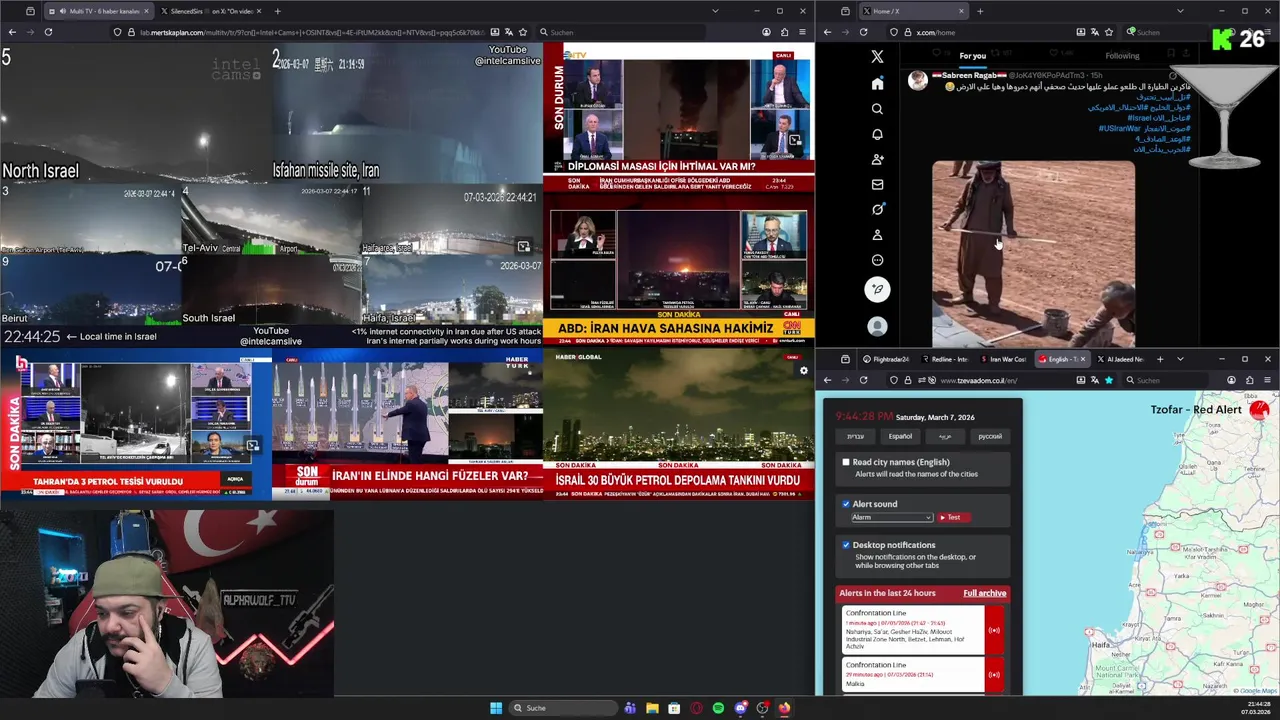This screenshot has width=1280, height=720.
Task: Open the Grok icon in X sidebar
Action: pyautogui.click(x=877, y=209)
